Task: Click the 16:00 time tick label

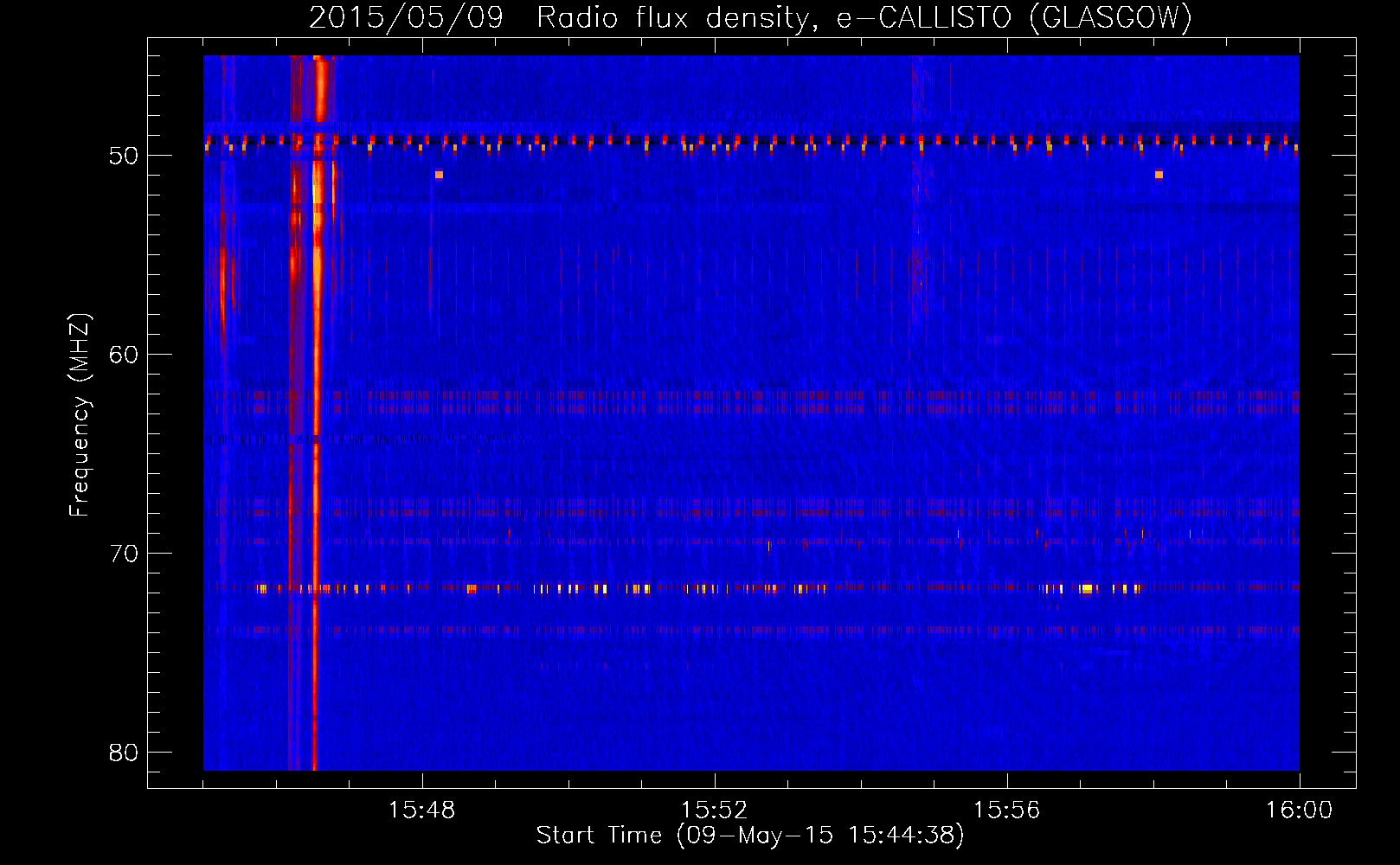Action: [x=1299, y=811]
